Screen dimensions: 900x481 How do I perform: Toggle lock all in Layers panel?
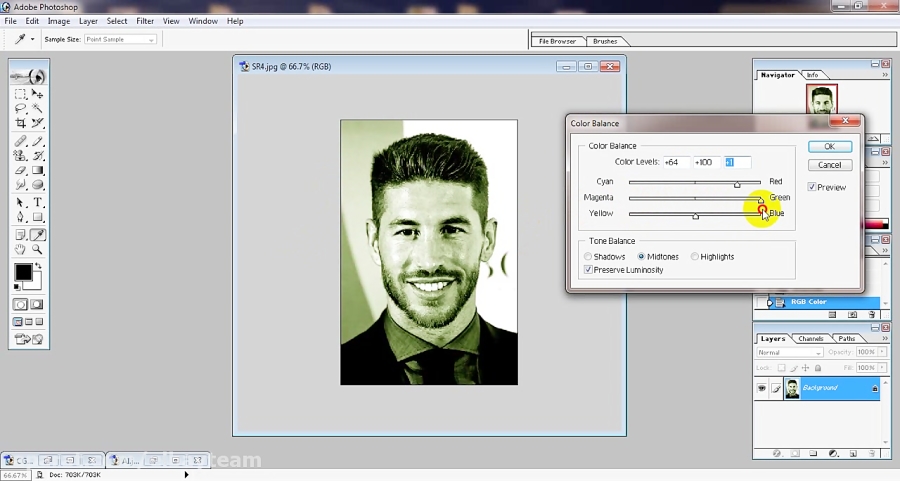click(818, 368)
